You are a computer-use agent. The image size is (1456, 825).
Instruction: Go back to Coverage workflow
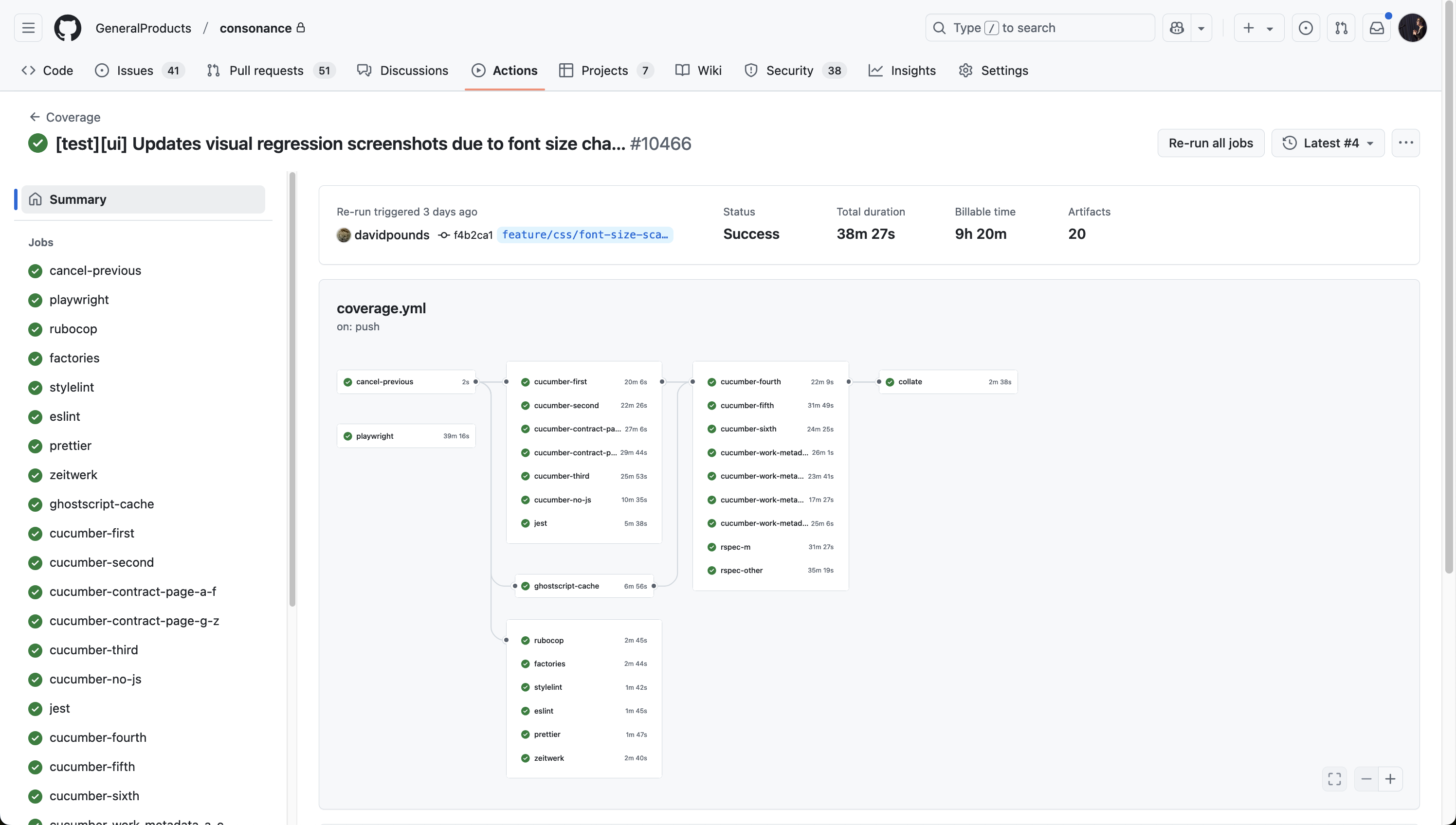coord(65,117)
